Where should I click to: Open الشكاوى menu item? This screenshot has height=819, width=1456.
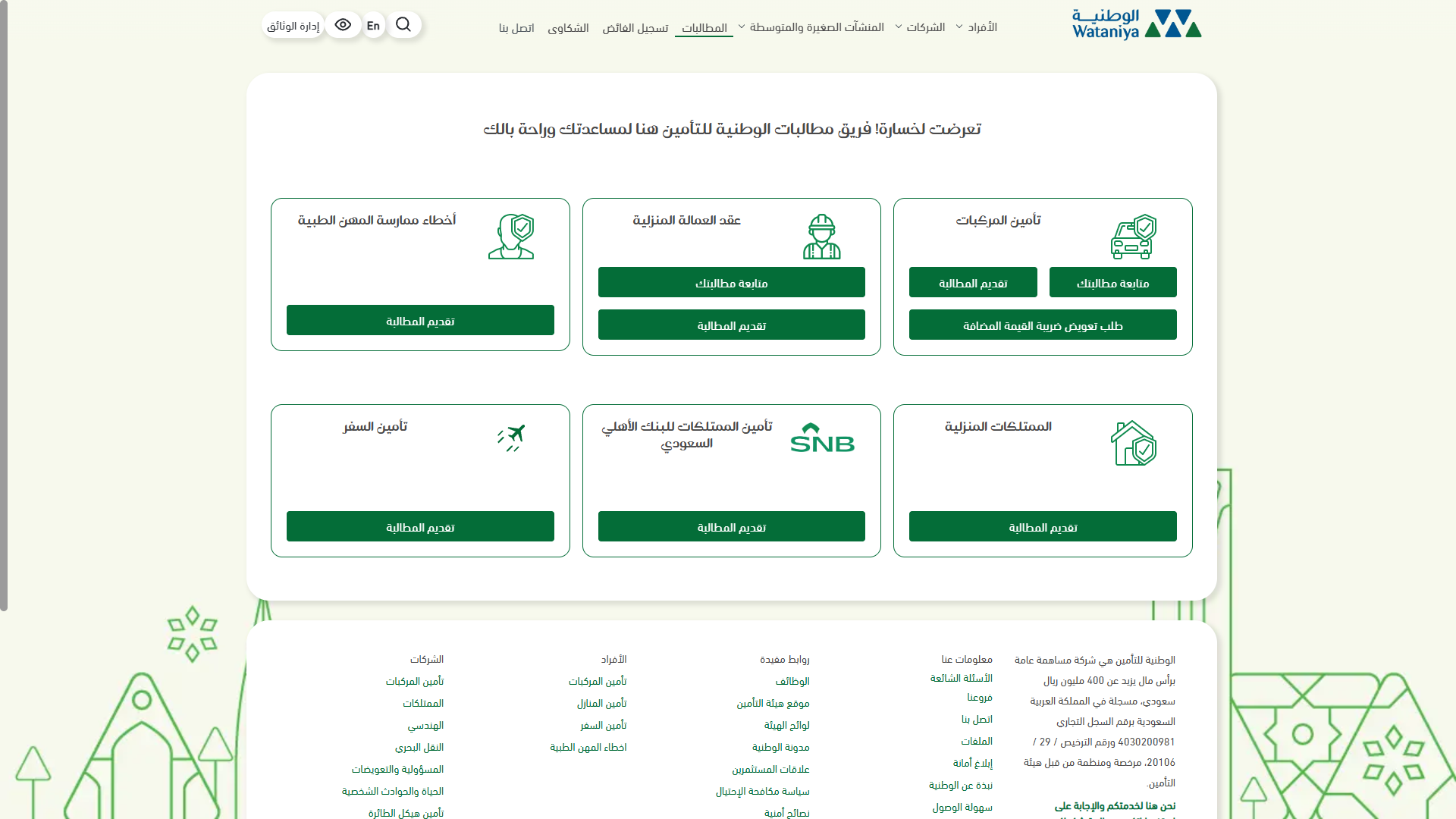pos(568,28)
